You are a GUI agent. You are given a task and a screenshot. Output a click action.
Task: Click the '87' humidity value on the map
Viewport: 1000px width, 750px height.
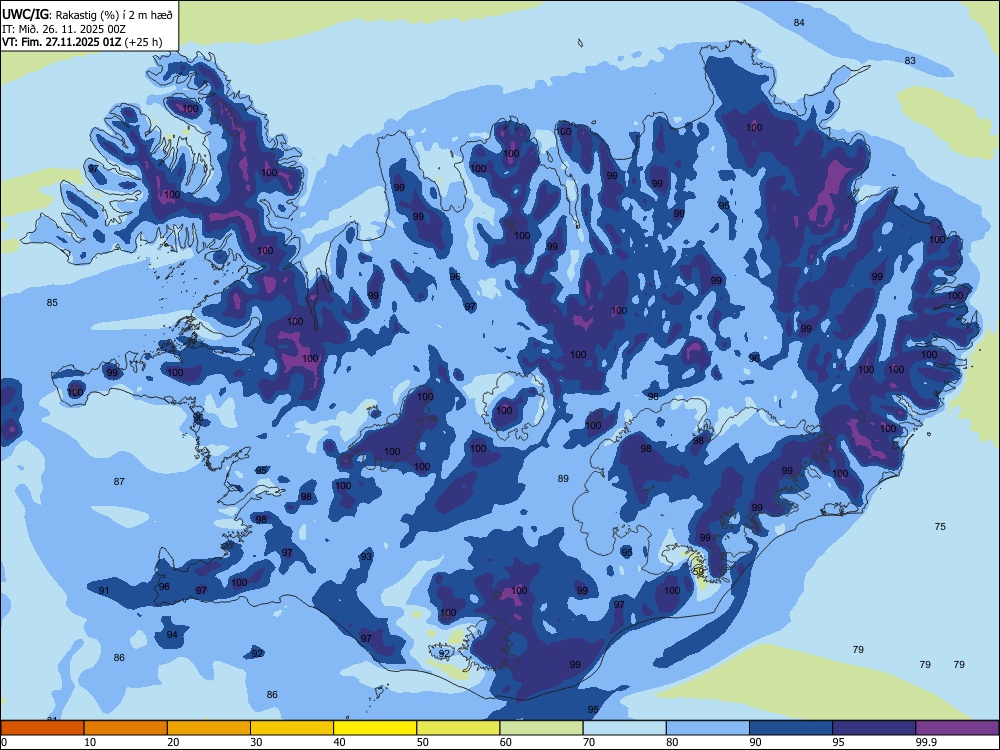click(x=119, y=482)
